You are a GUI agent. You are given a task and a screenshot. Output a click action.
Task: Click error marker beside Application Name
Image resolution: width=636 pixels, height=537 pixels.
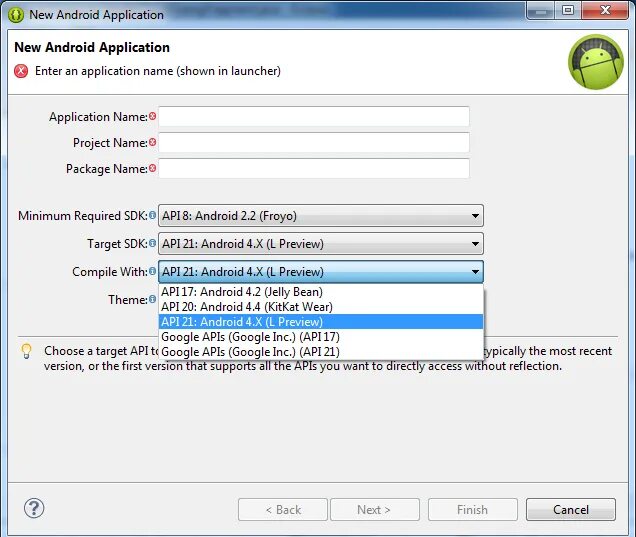(152, 116)
